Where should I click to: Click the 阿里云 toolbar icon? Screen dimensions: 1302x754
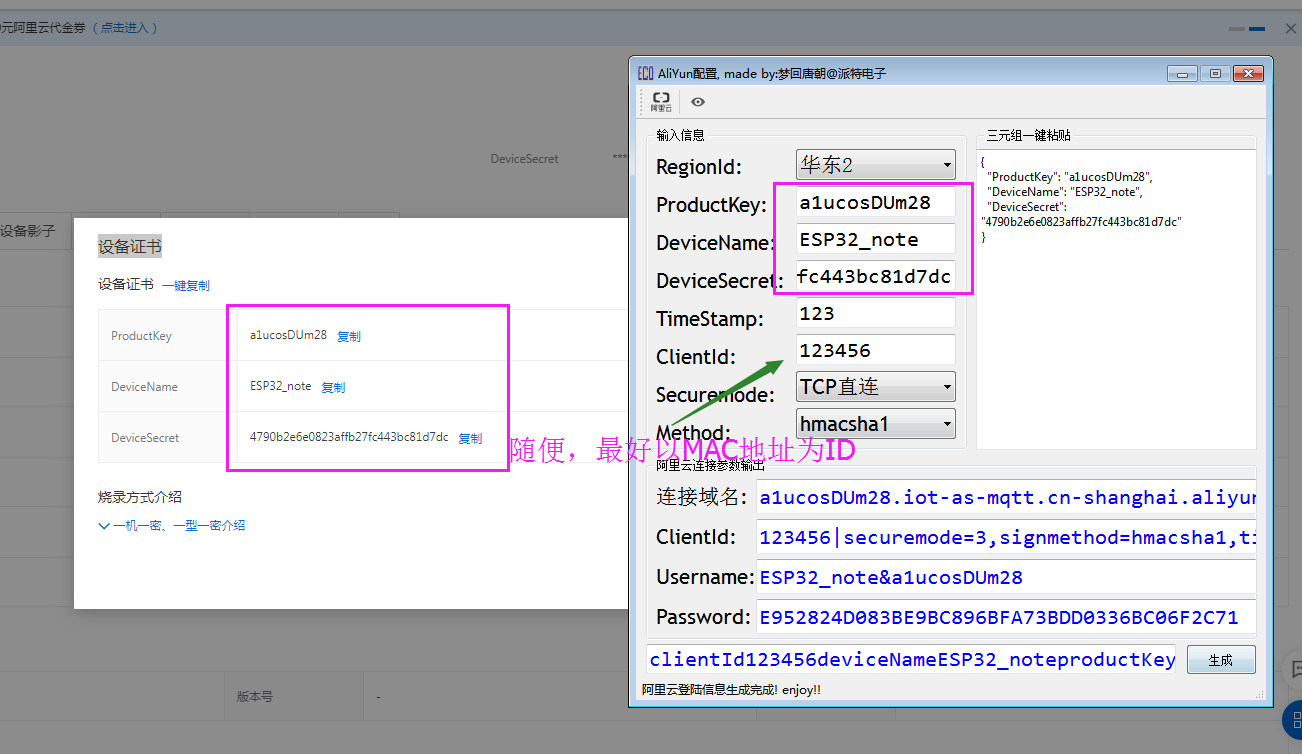661,101
